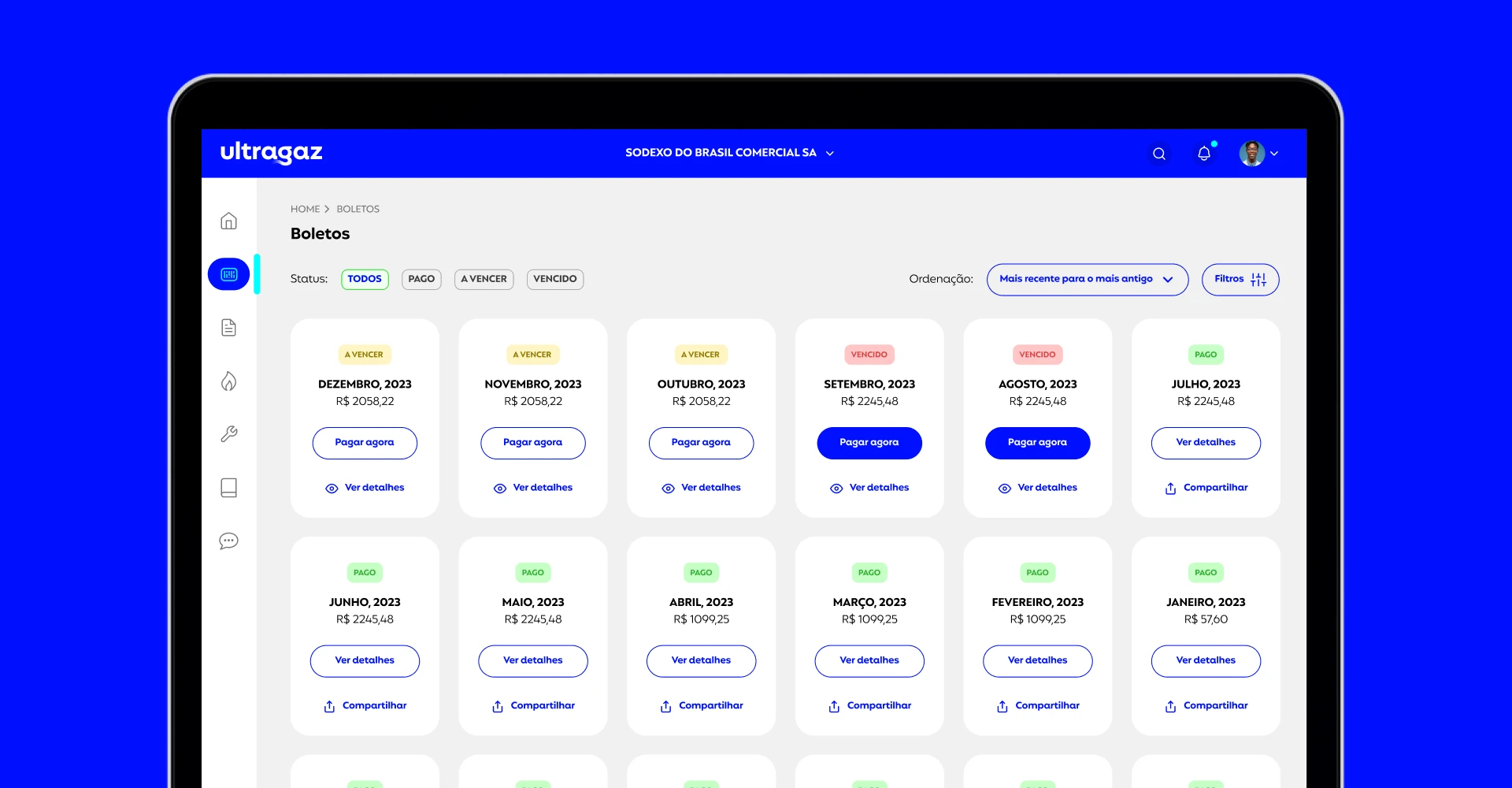Open the wrench maintenance sidebar icon

tap(229, 434)
